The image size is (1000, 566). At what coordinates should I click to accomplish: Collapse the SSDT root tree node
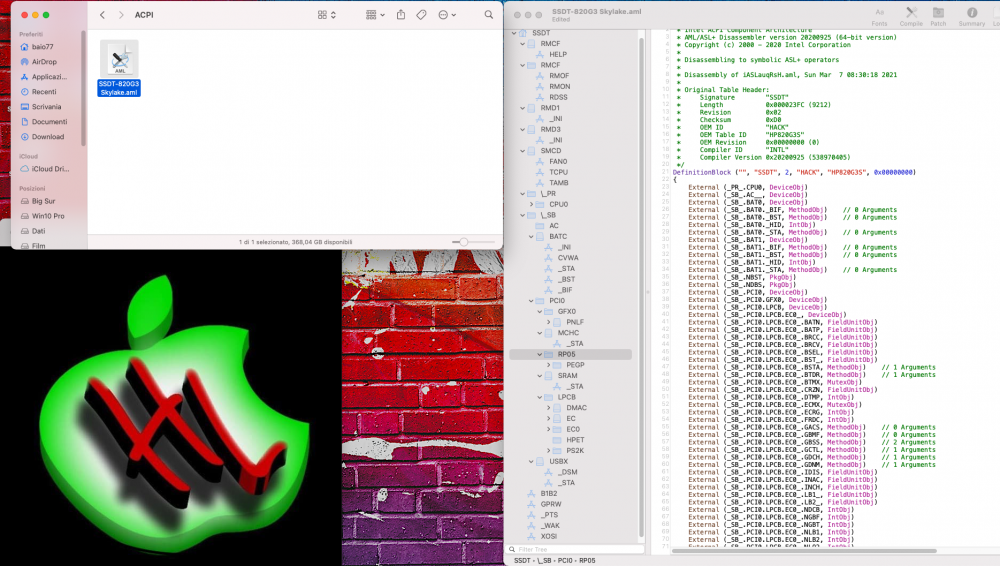(x=514, y=33)
